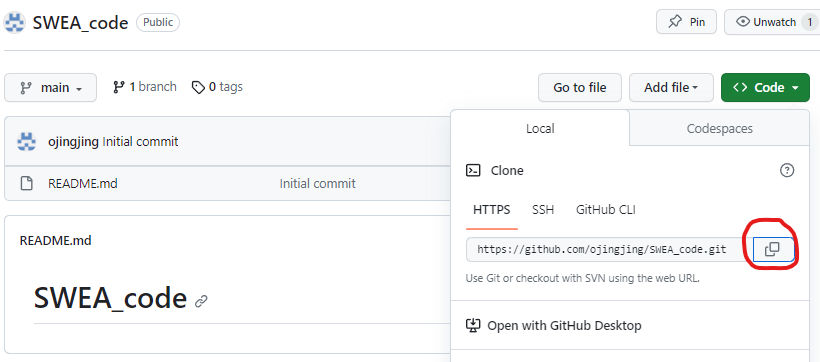Select the HTTPS clone option
Viewport: 820px width, 362px height.
(x=492, y=210)
